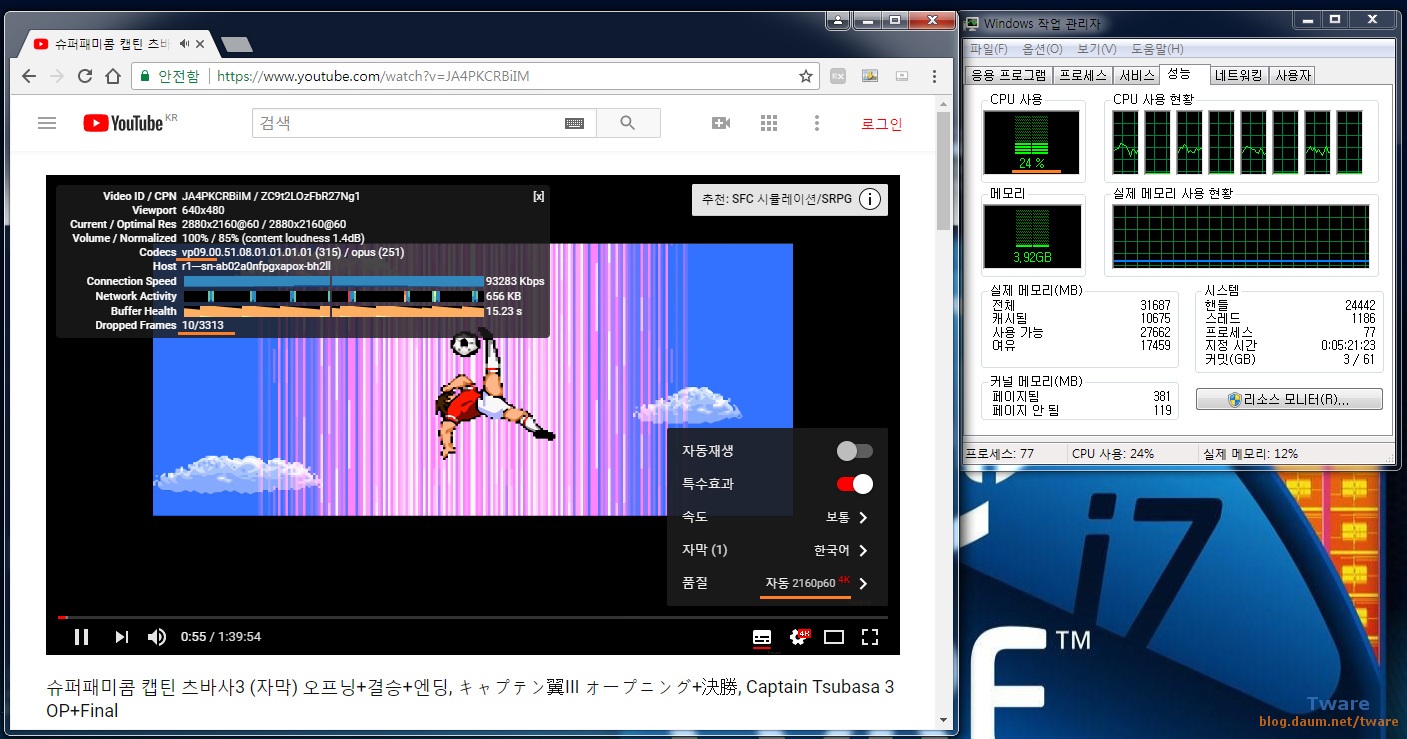Click 로그인 sign-in link
Screen dimensions: 1407x739
(882, 123)
